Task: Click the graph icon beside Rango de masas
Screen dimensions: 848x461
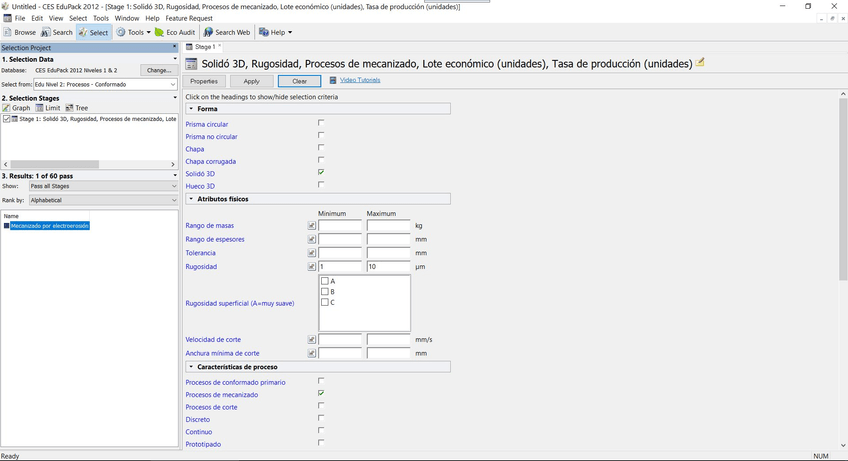Action: (x=312, y=226)
